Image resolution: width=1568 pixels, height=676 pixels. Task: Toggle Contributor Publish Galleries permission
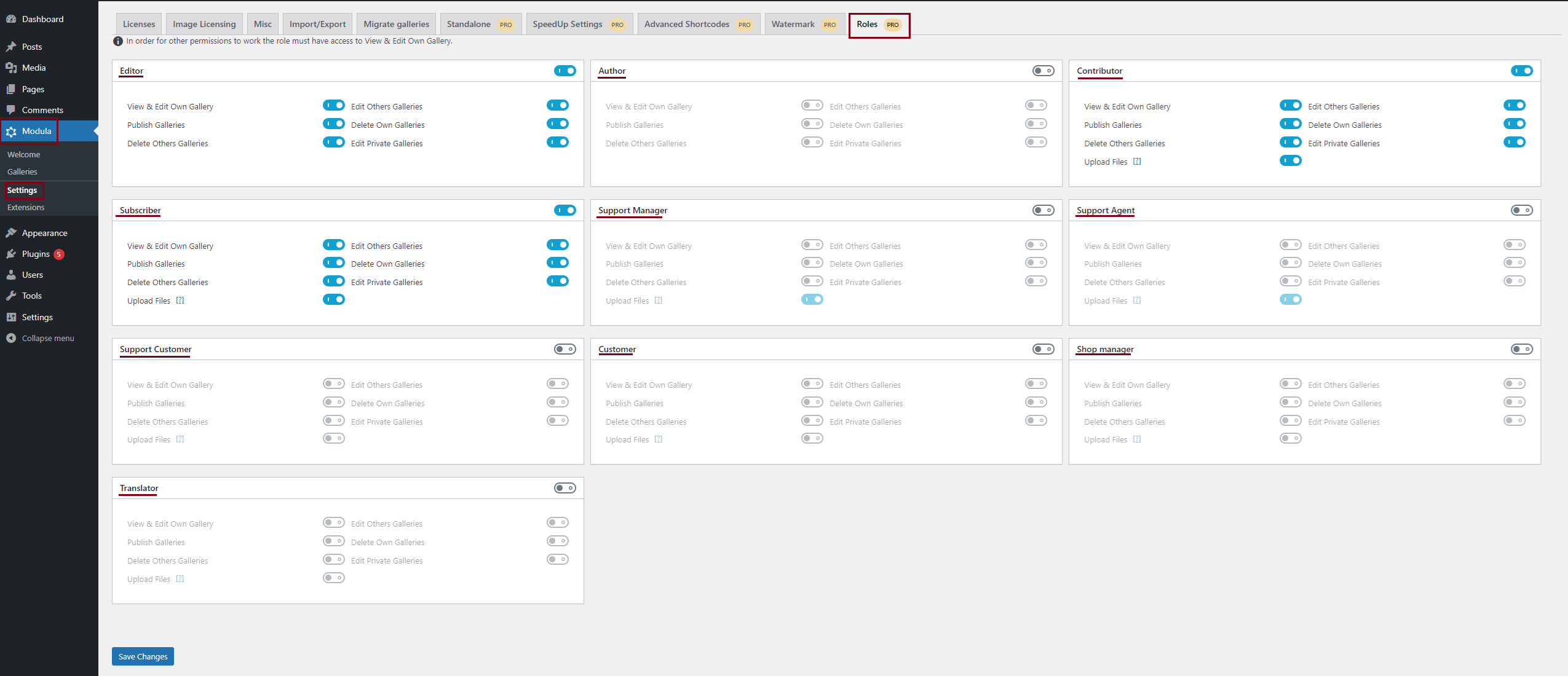coord(1291,124)
